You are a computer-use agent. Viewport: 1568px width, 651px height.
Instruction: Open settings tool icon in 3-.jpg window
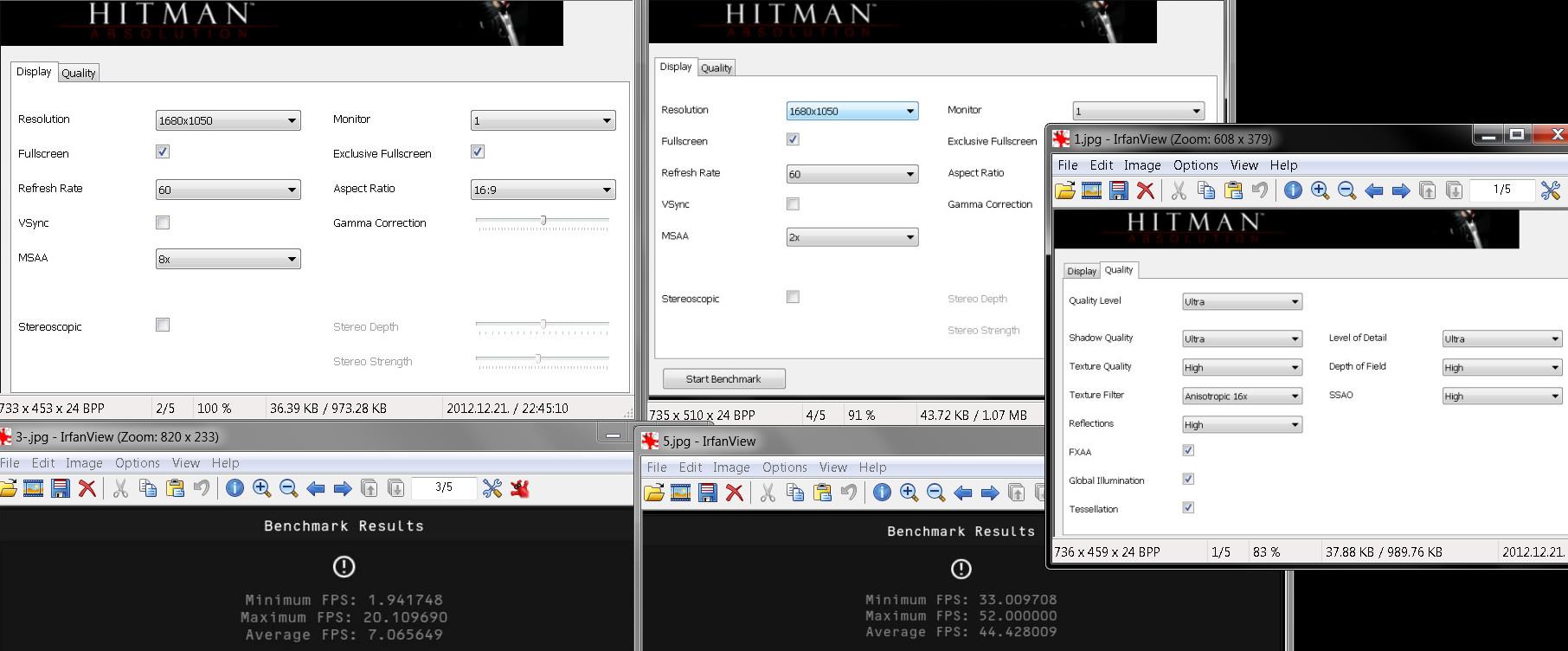point(492,489)
